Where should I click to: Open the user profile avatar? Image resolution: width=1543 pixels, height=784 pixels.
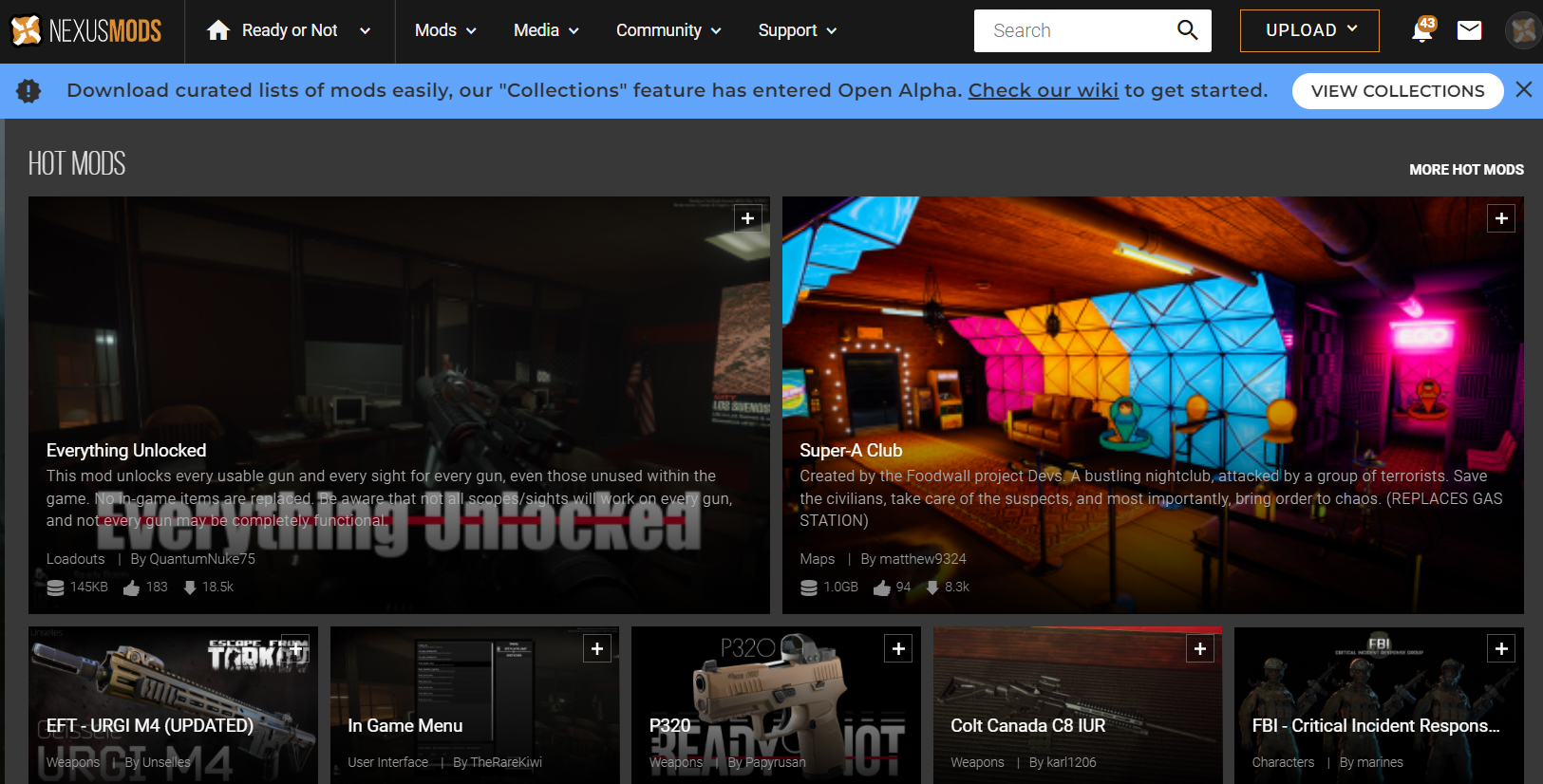pos(1523,30)
